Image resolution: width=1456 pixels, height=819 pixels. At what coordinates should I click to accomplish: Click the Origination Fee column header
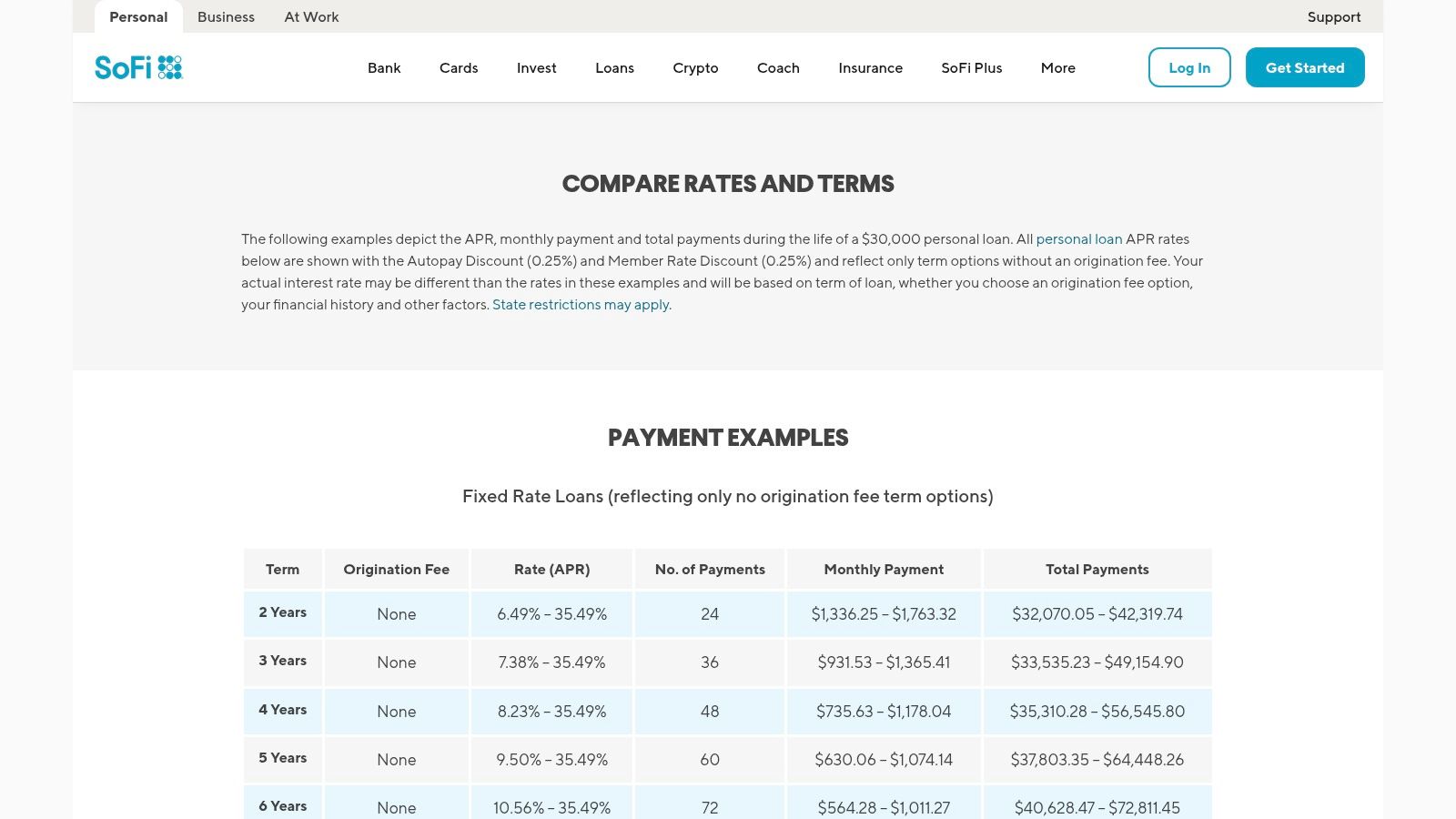point(397,569)
